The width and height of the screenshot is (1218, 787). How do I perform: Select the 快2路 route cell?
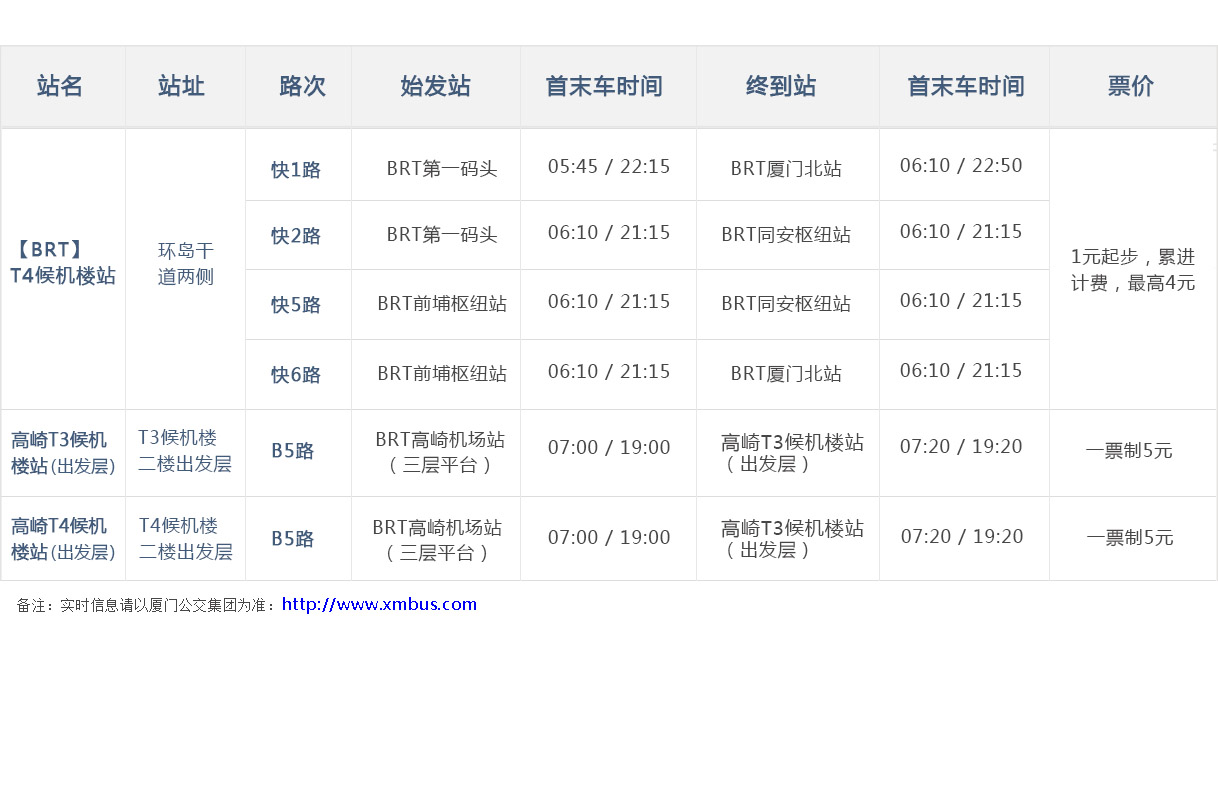(296, 236)
